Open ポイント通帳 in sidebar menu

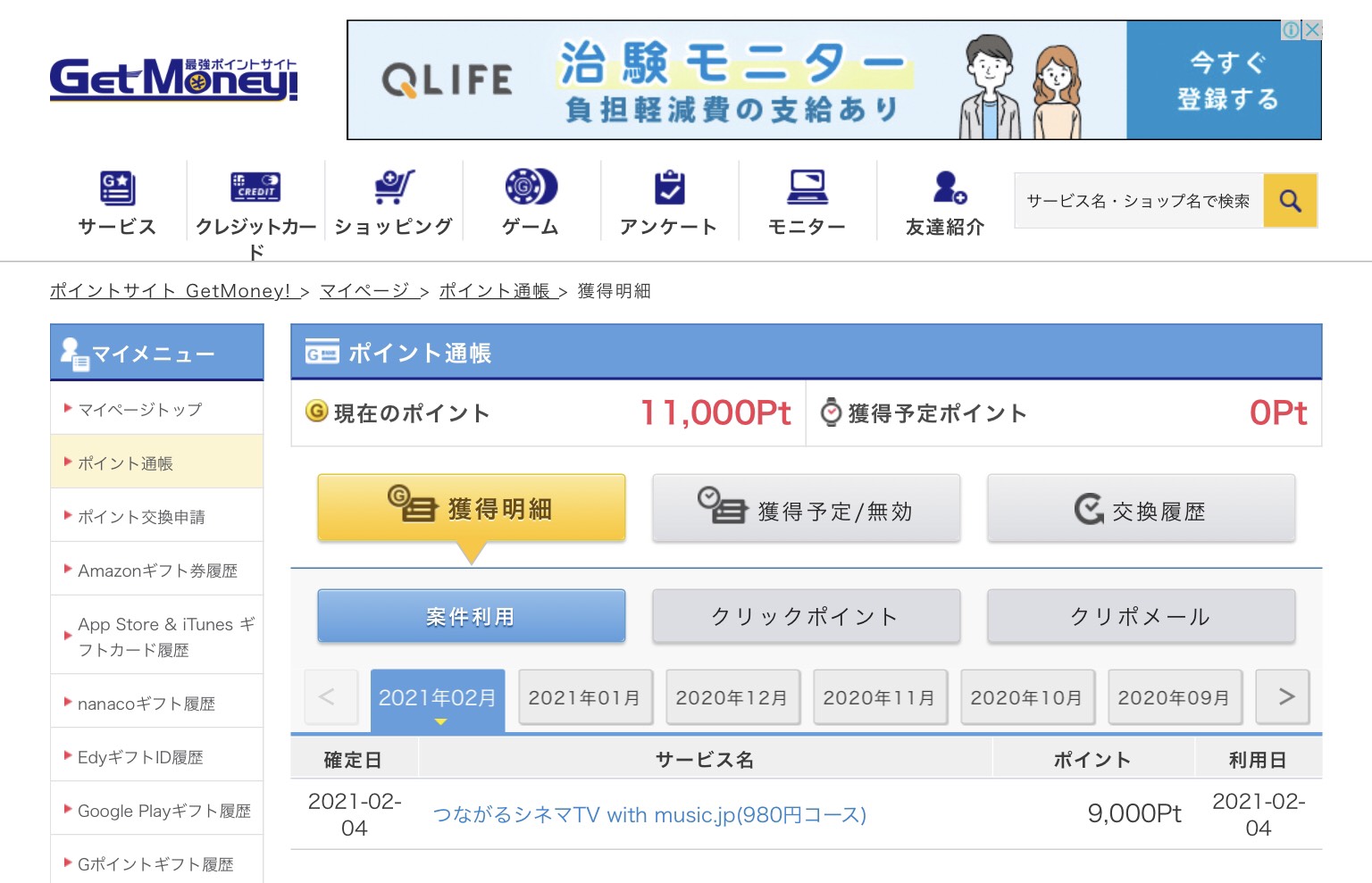click(157, 462)
